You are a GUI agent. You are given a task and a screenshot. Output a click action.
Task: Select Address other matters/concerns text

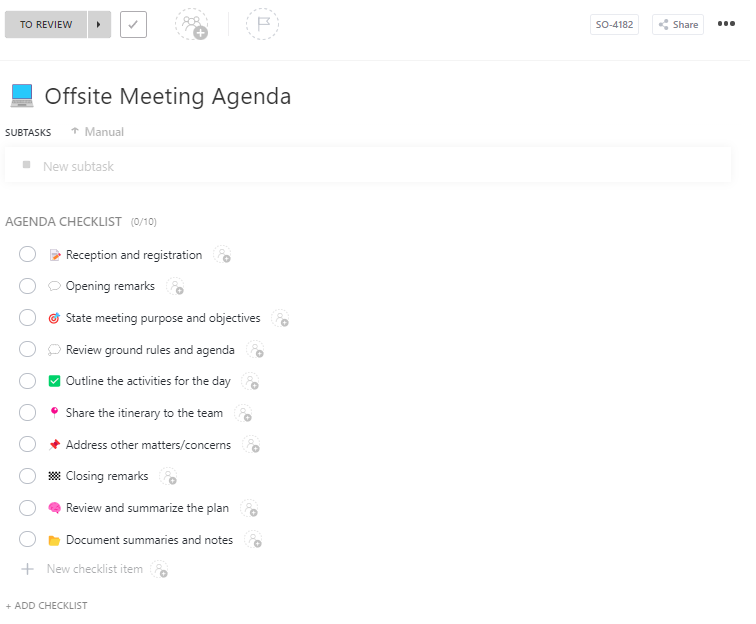tap(148, 445)
